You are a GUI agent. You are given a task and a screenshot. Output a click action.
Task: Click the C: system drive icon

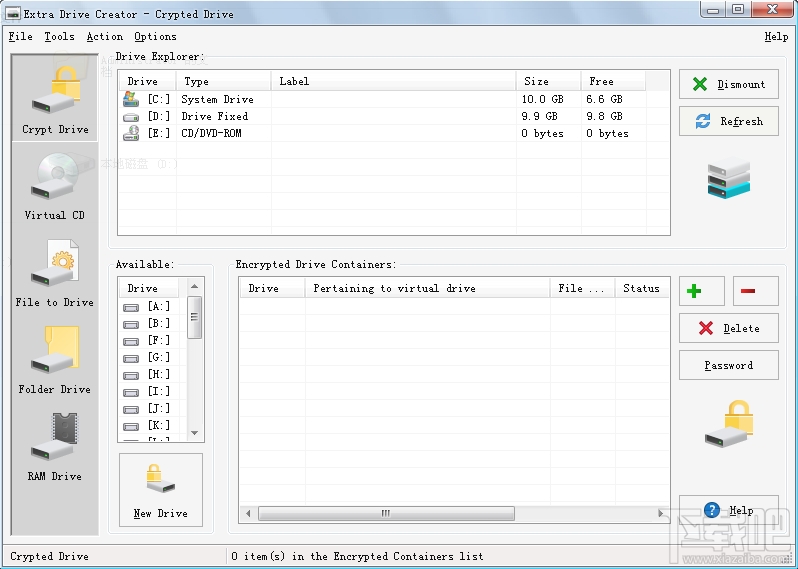(x=131, y=99)
